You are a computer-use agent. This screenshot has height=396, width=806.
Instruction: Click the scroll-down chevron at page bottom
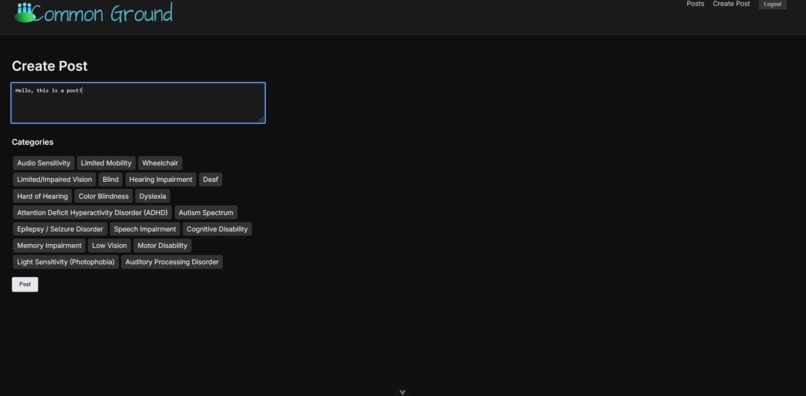point(402,392)
